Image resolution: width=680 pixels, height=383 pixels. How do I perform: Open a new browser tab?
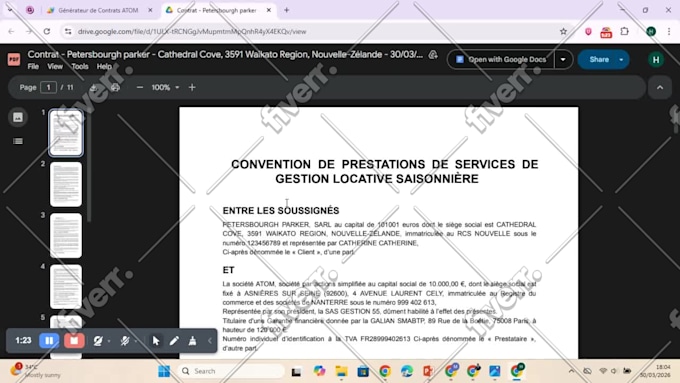click(287, 10)
